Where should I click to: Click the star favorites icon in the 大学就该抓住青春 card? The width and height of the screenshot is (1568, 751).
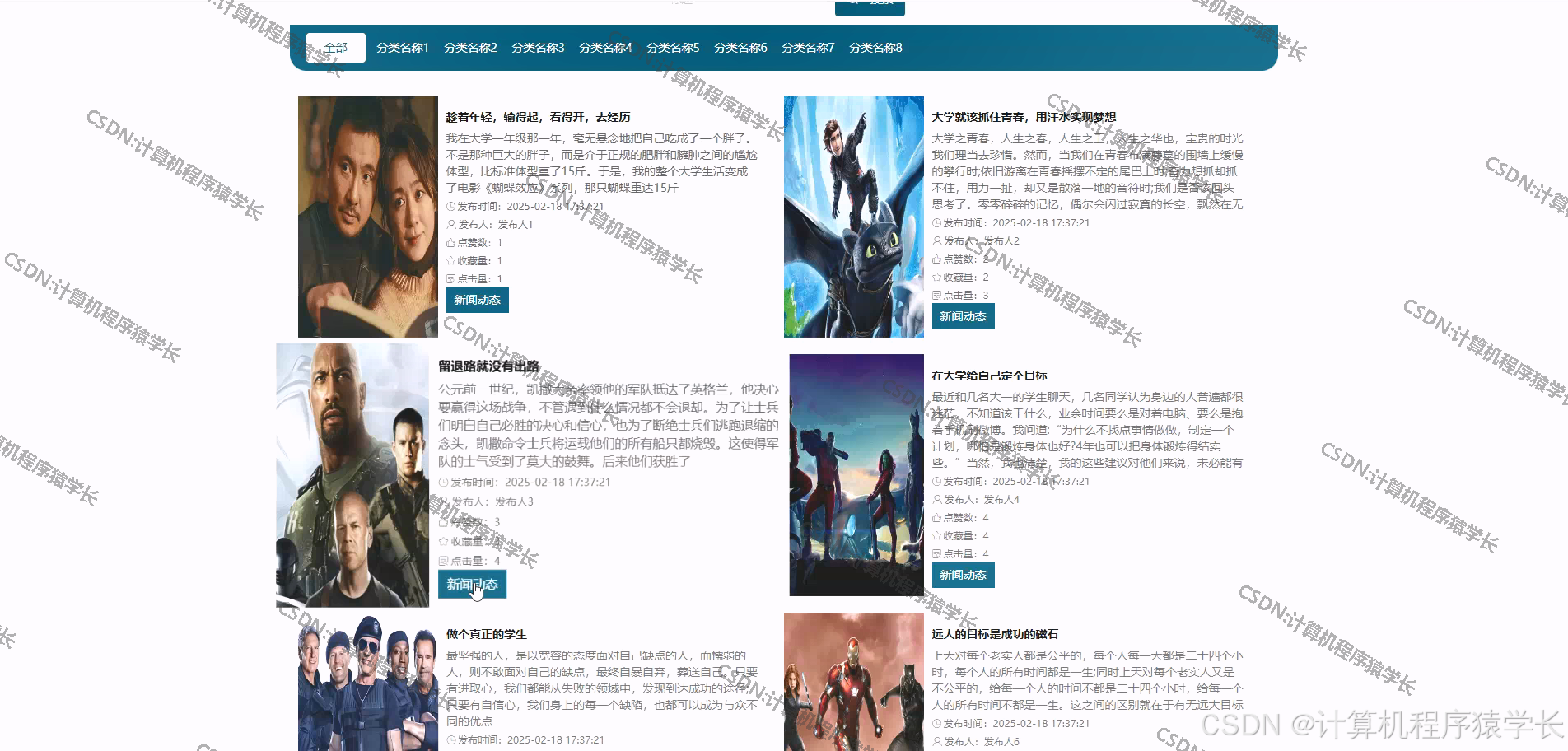coord(936,278)
